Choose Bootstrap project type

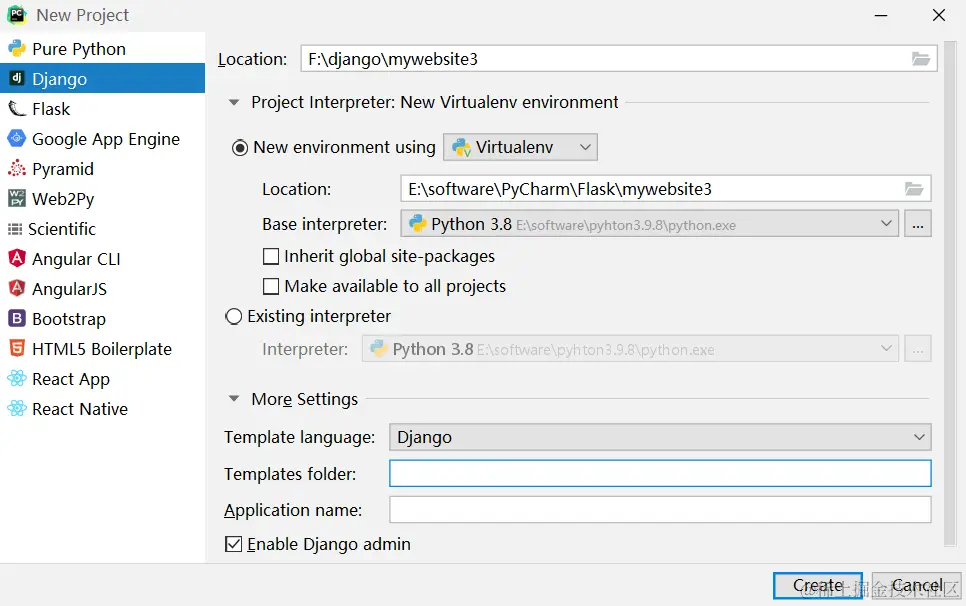102,319
